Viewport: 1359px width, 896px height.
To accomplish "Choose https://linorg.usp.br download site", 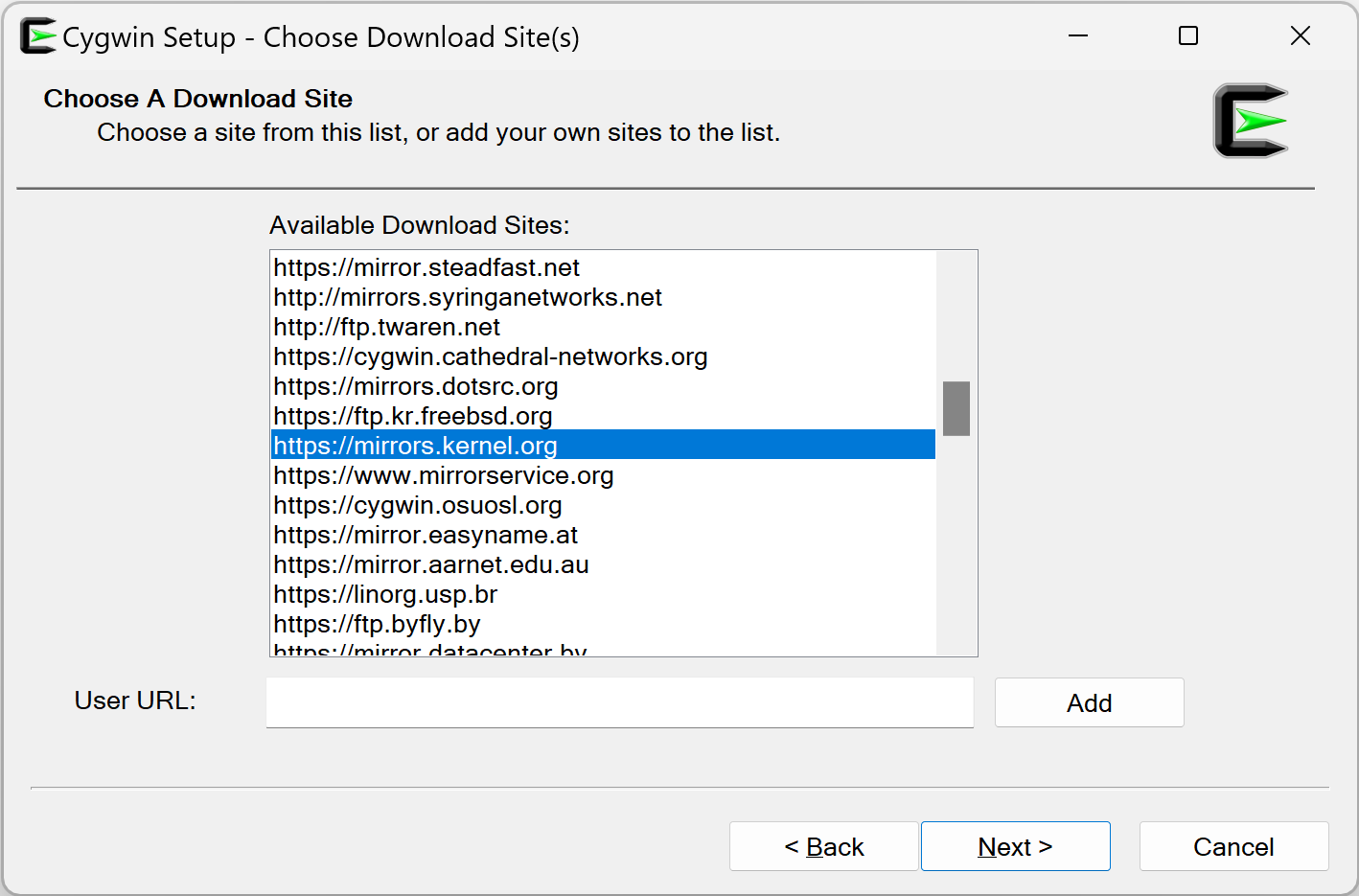I will 603,594.
